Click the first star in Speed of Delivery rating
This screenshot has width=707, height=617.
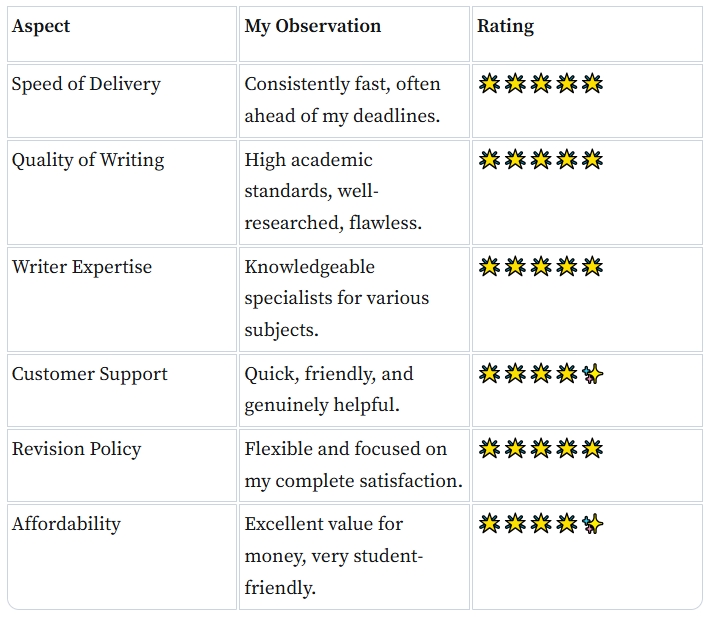[489, 84]
